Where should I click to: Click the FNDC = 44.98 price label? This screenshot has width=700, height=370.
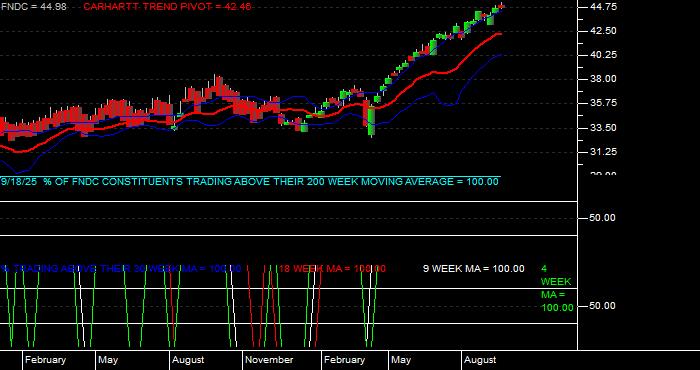tap(33, 7)
